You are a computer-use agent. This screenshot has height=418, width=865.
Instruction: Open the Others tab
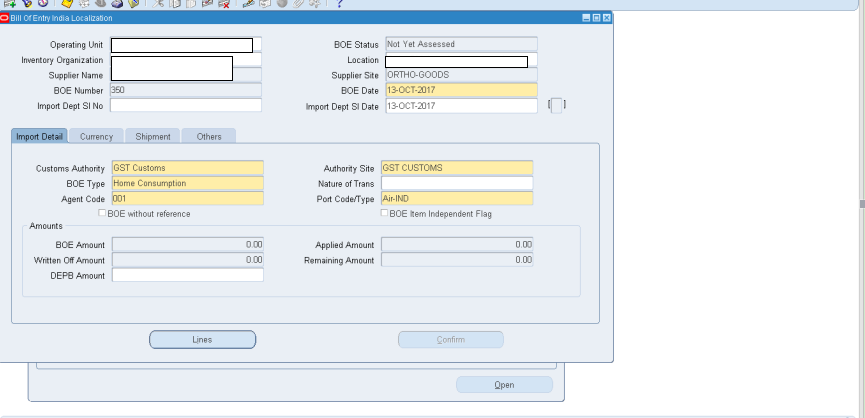[209, 137]
